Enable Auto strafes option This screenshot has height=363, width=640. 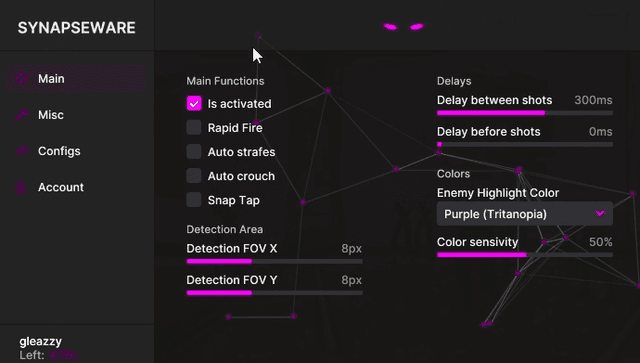(194, 151)
